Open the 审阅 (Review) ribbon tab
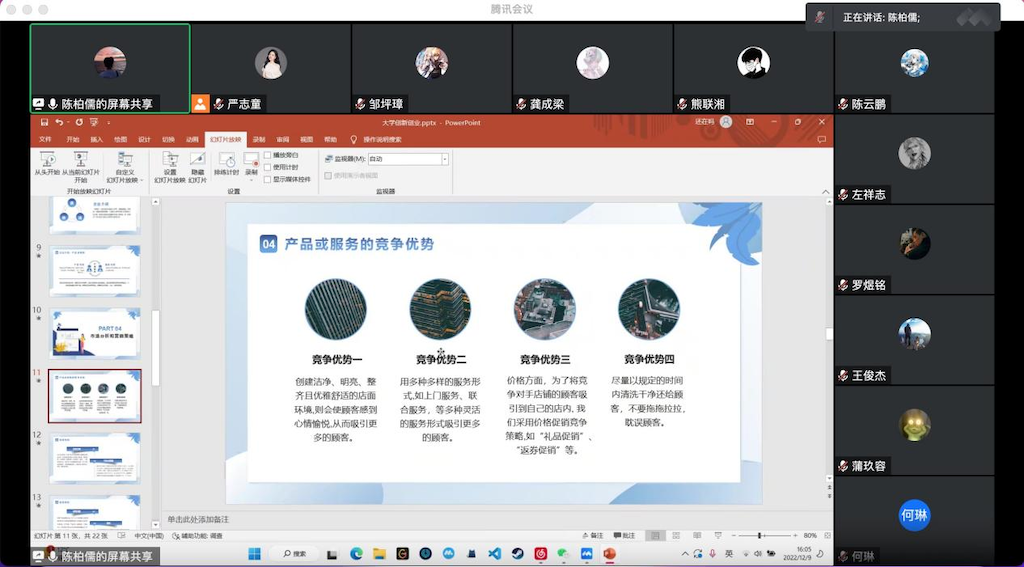 point(282,139)
